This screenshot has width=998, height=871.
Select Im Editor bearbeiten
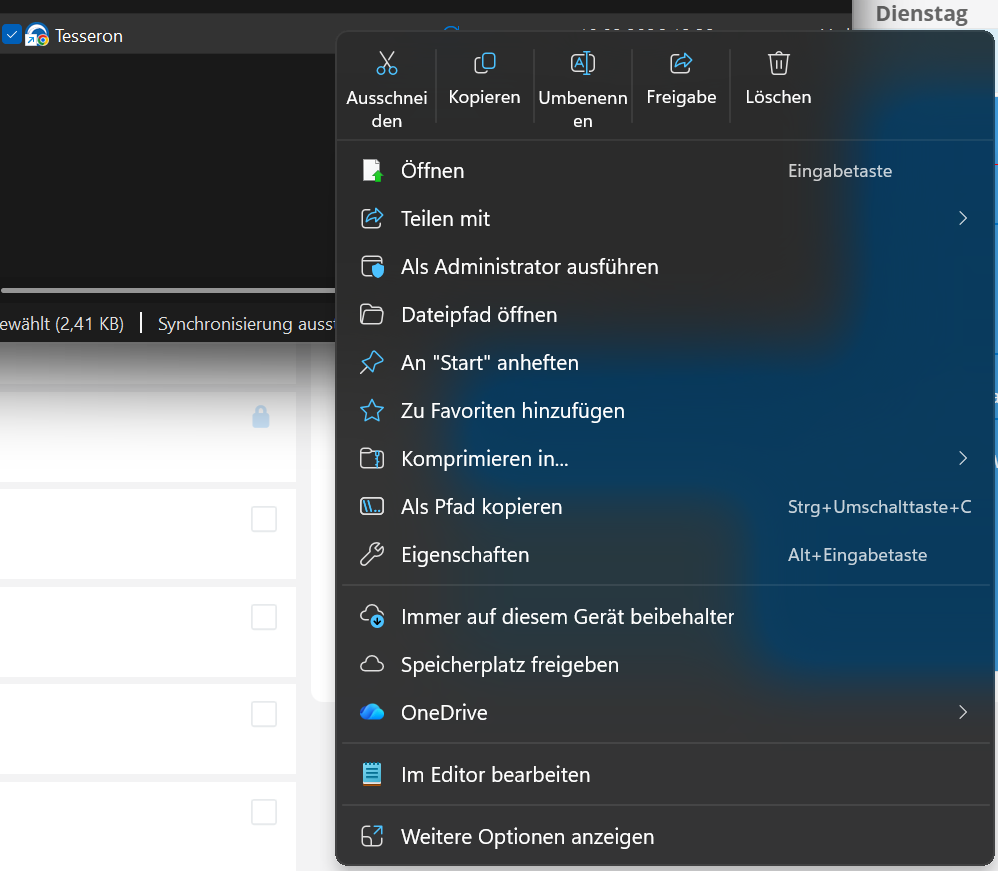(x=495, y=775)
